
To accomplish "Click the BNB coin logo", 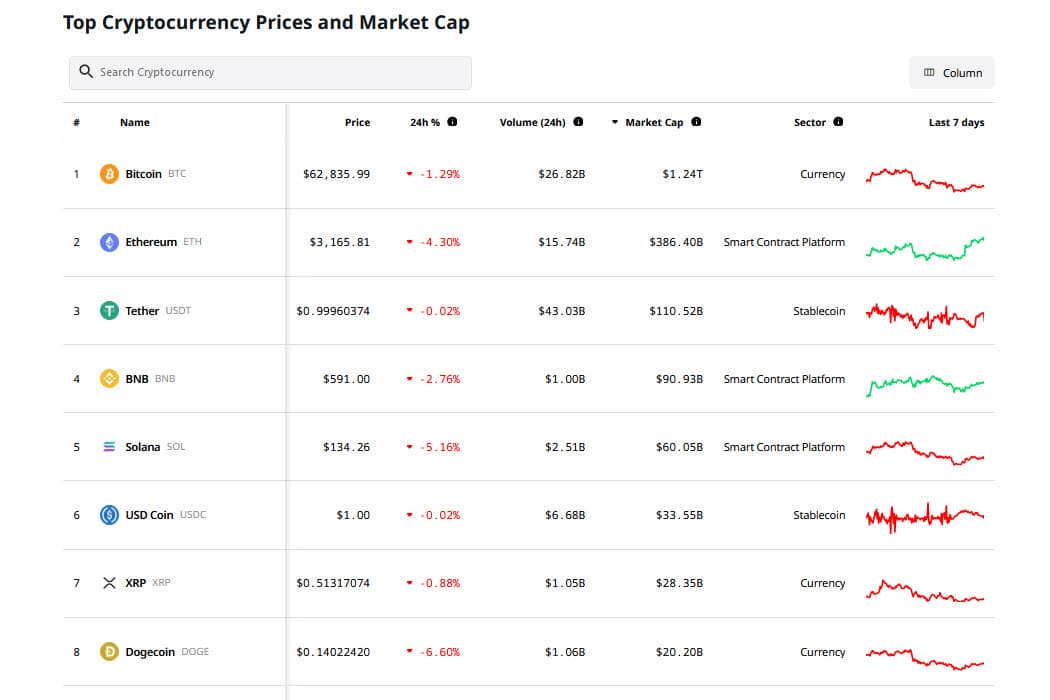I will click(110, 378).
